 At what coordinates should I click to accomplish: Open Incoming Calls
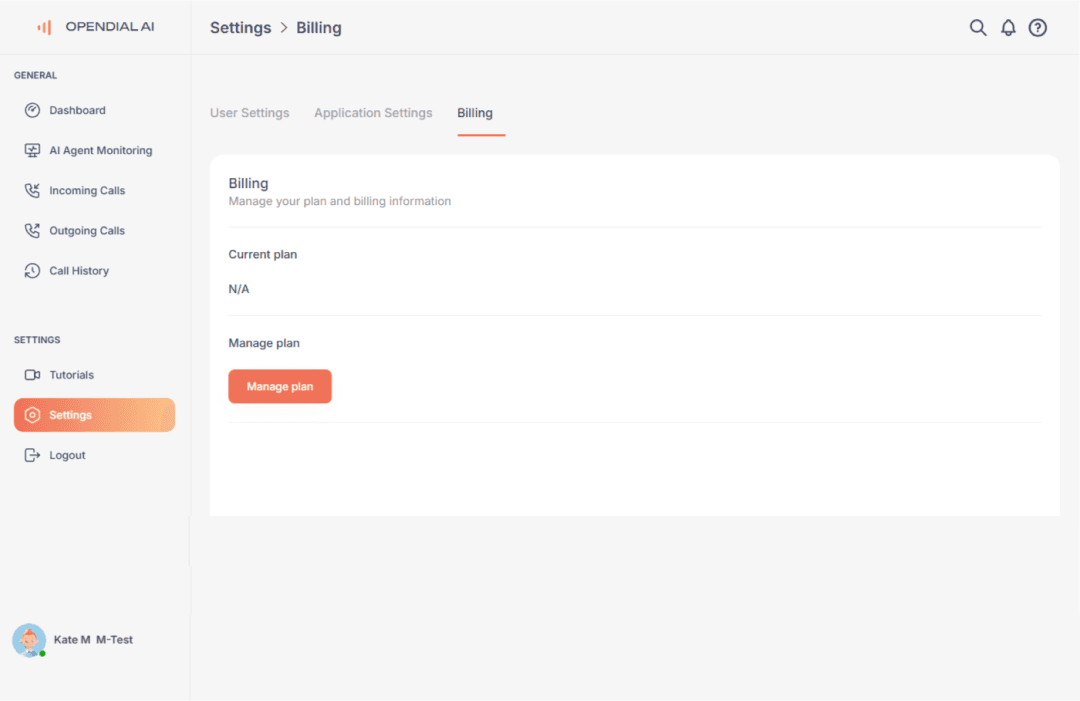point(87,190)
